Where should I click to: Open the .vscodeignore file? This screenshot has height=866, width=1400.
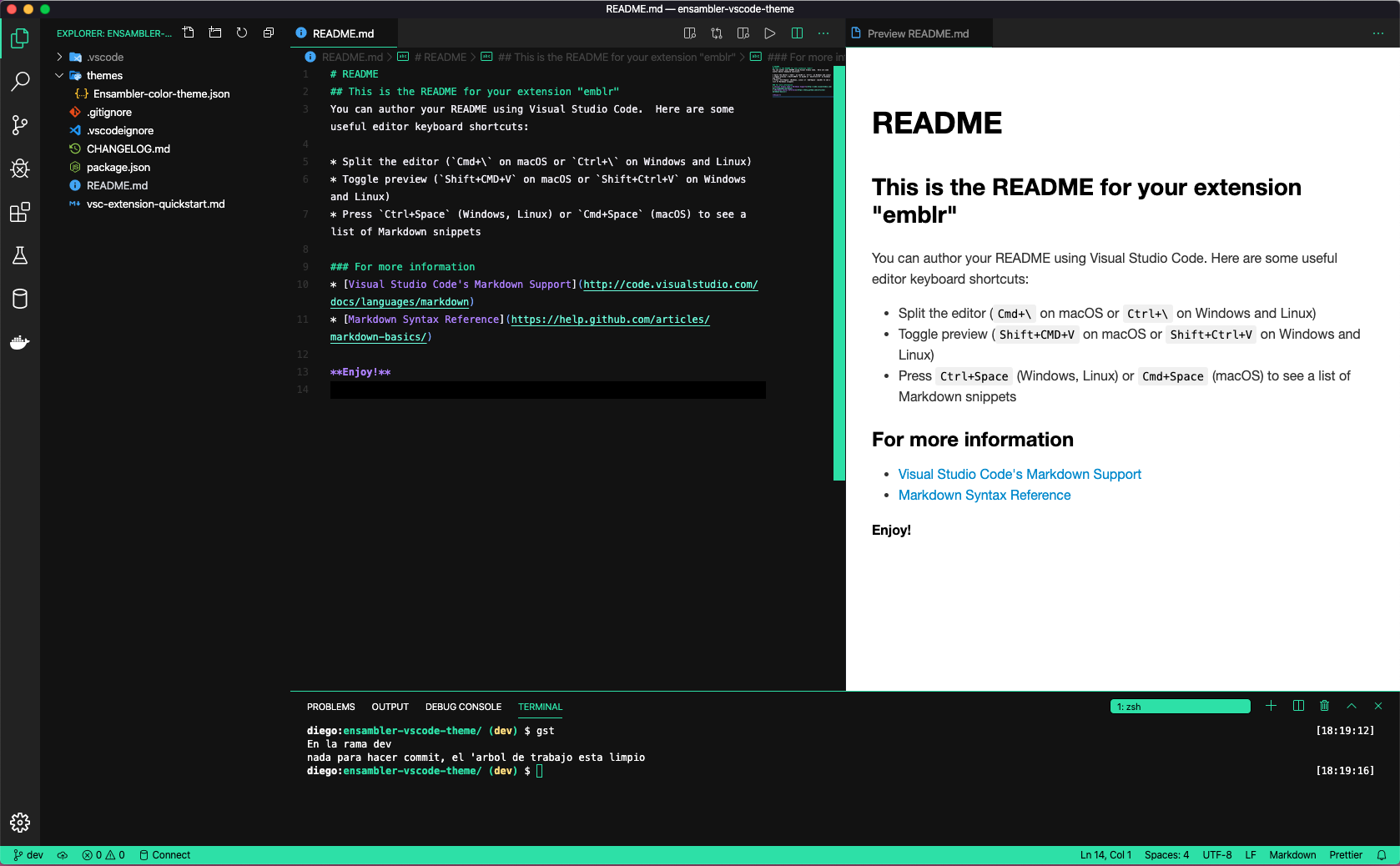165,130
